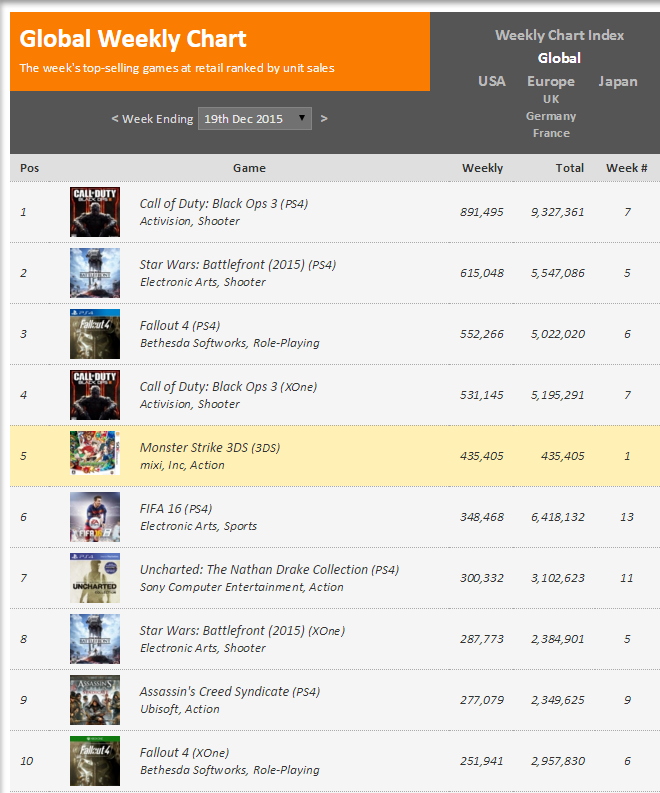The width and height of the screenshot is (660, 793).
Task: Click total sales value 2,957,830
Action: point(557,762)
